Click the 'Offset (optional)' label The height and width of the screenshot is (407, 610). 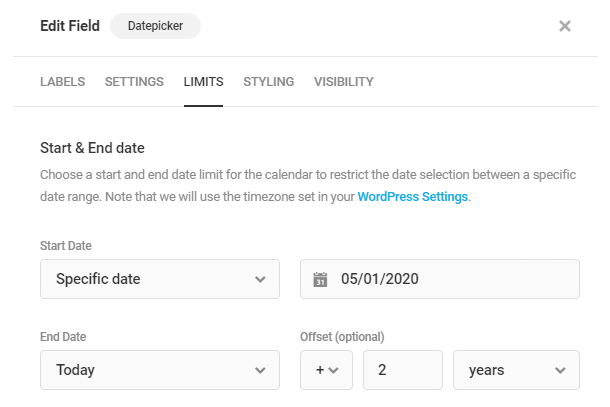(342, 337)
